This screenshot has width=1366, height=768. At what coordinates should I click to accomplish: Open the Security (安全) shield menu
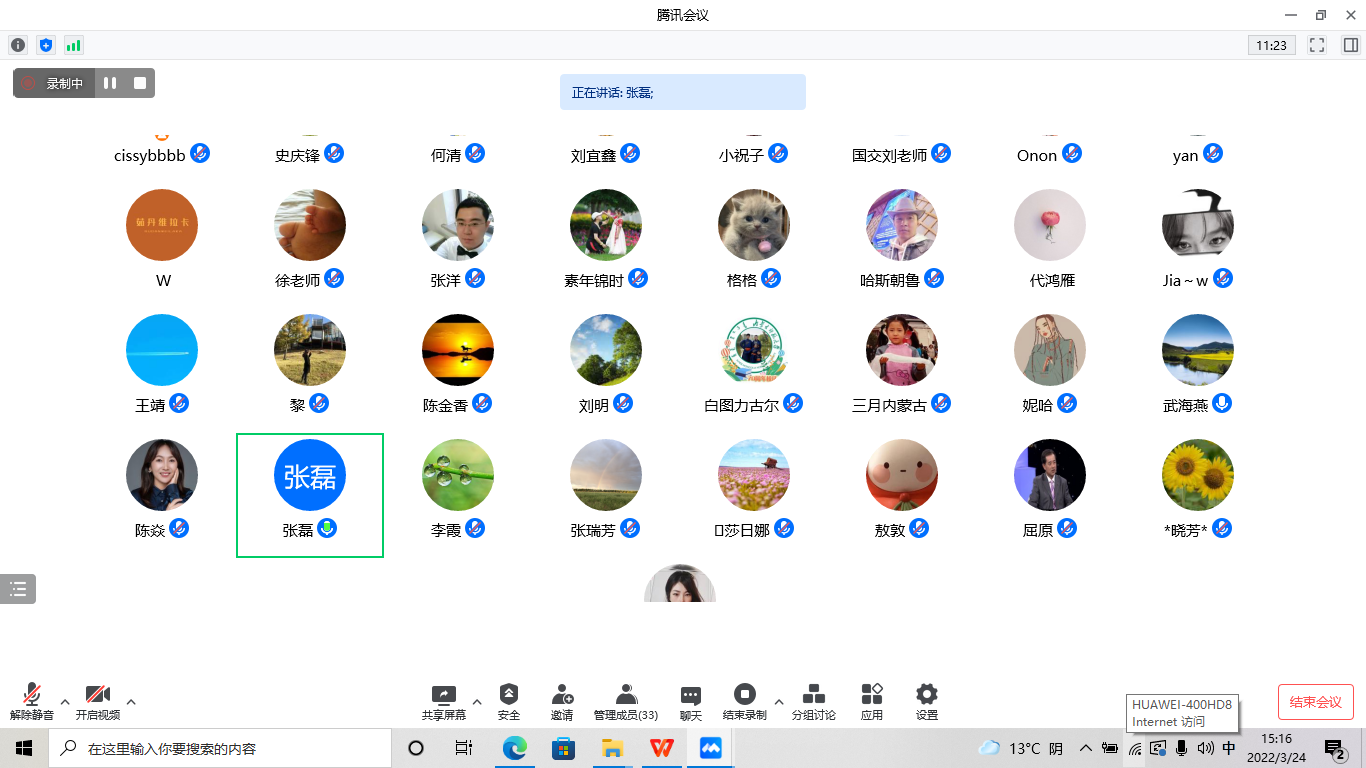[x=509, y=702]
